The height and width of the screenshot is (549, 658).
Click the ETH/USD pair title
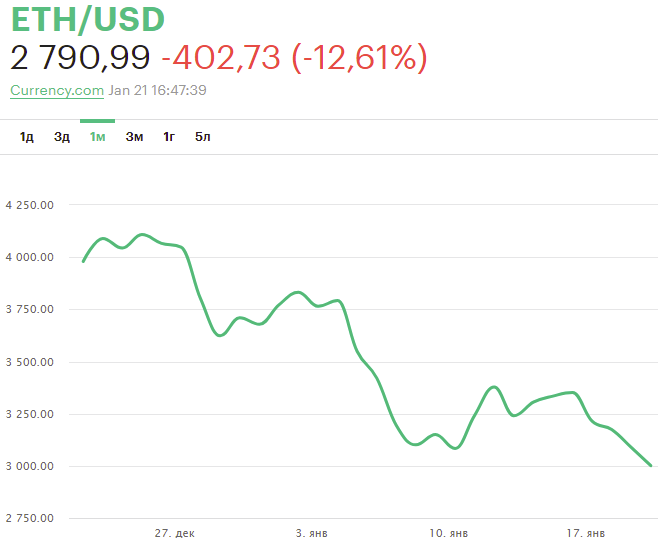[88, 20]
